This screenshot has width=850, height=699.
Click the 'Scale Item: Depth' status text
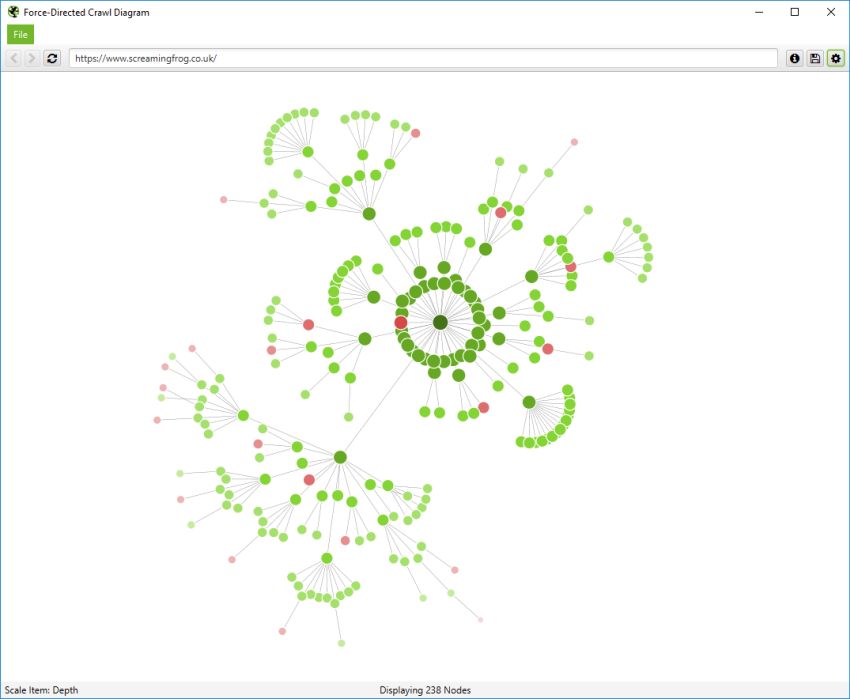point(41,690)
